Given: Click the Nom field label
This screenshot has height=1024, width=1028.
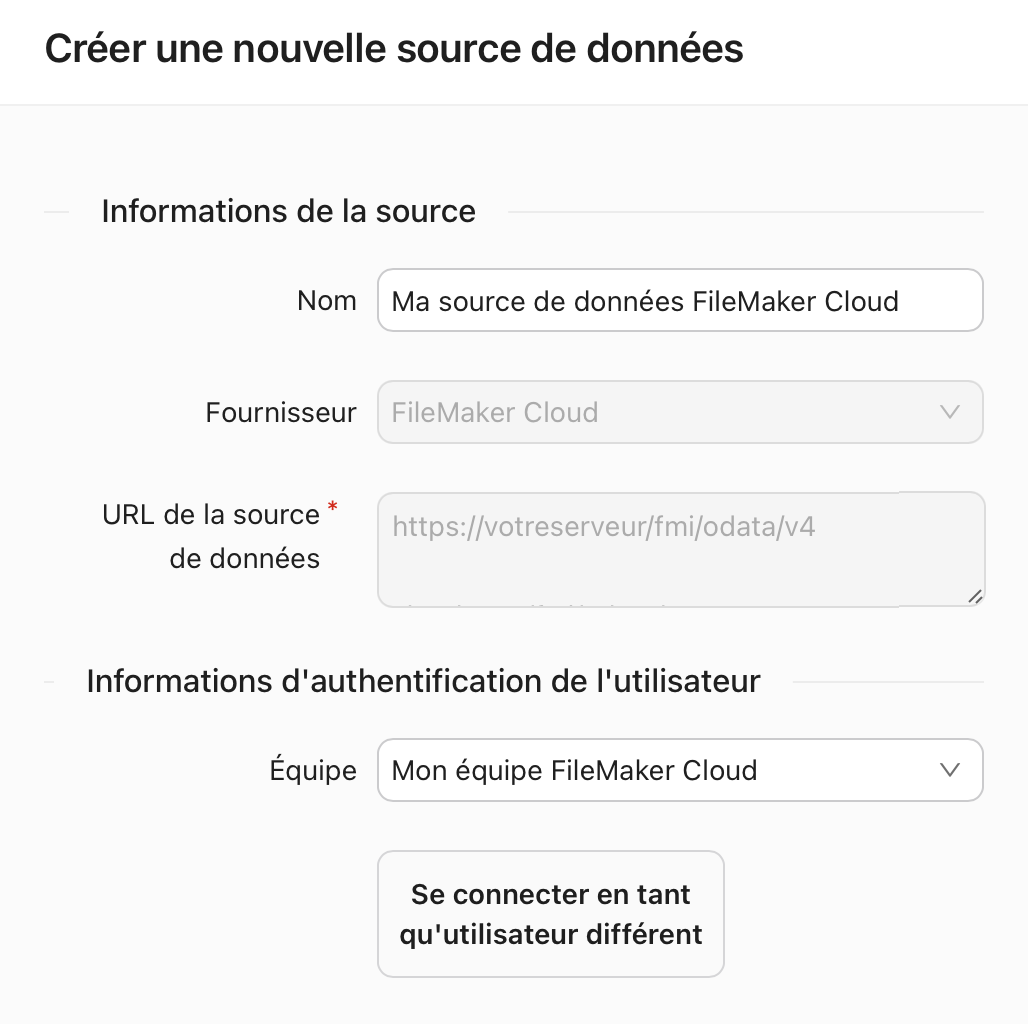Looking at the screenshot, I should [327, 300].
